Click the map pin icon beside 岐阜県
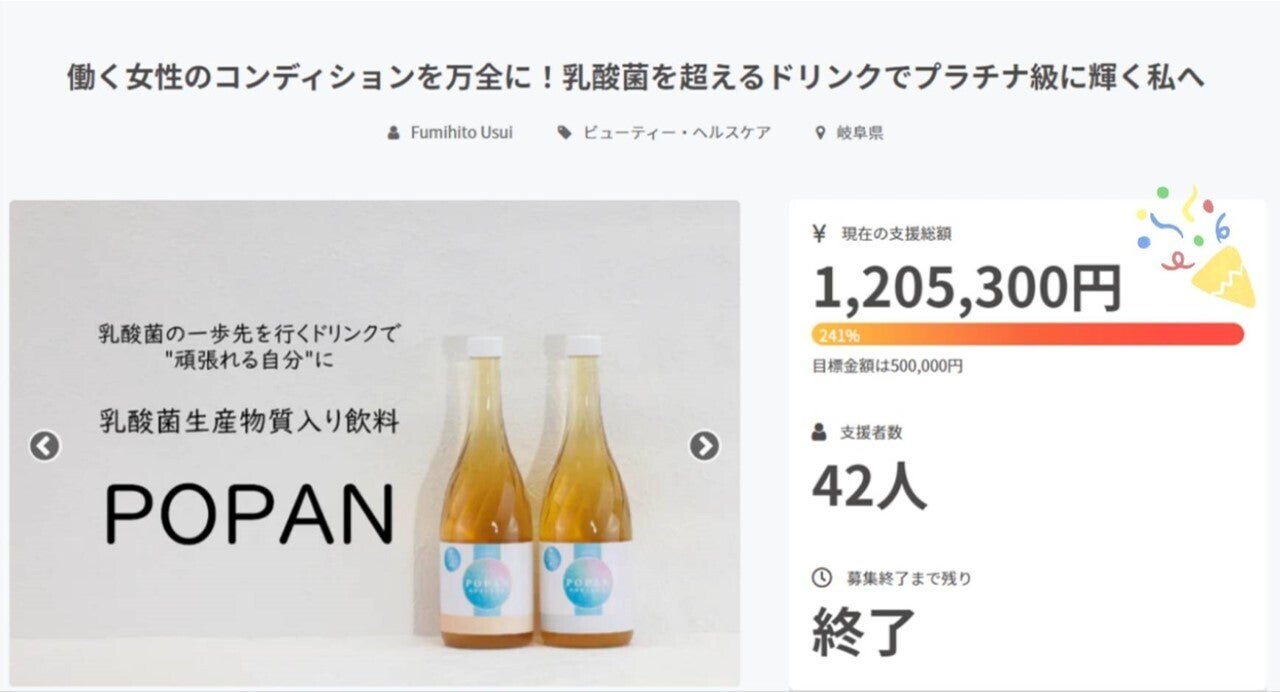This screenshot has height=692, width=1280. pos(822,133)
